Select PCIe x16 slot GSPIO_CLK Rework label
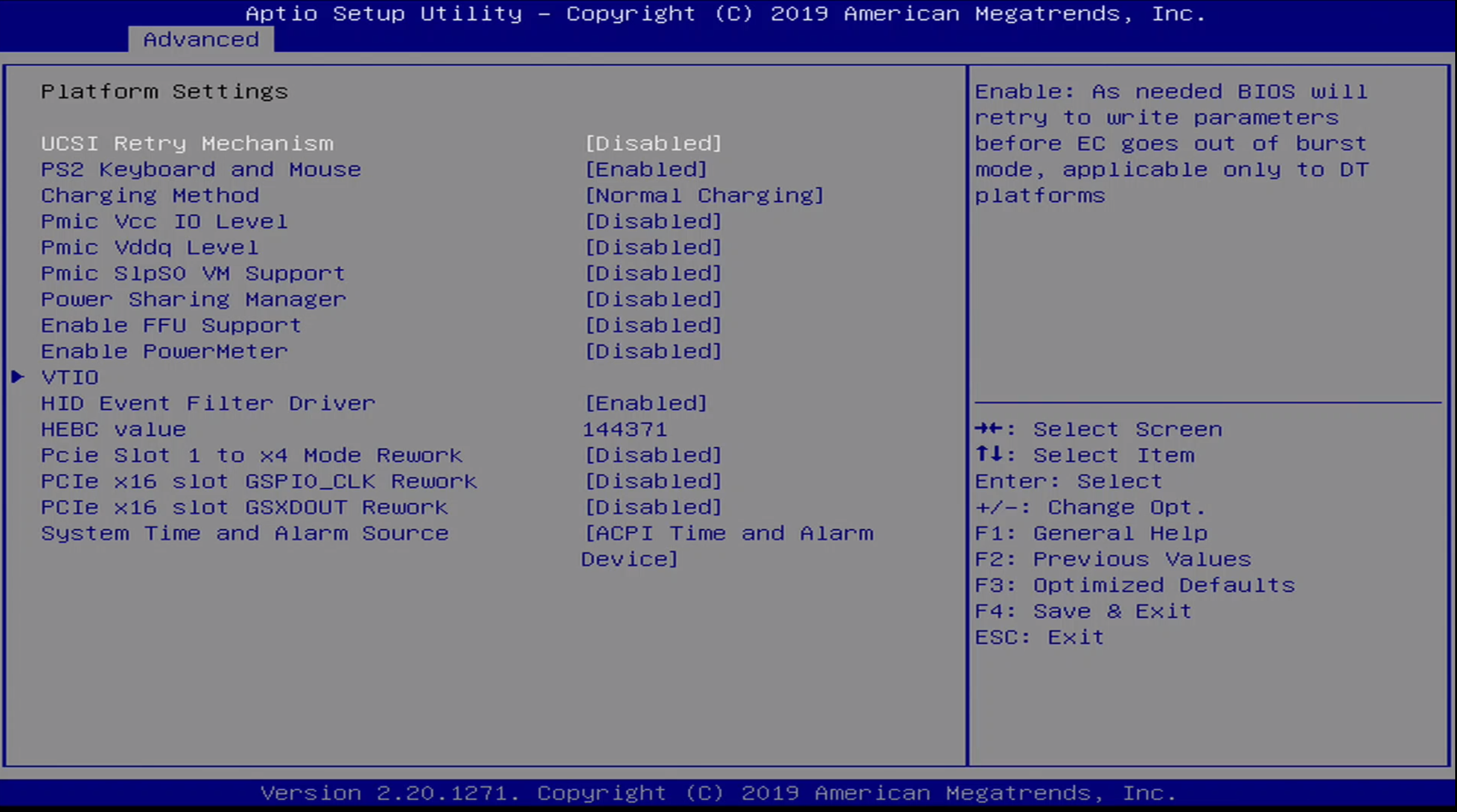 tap(259, 481)
